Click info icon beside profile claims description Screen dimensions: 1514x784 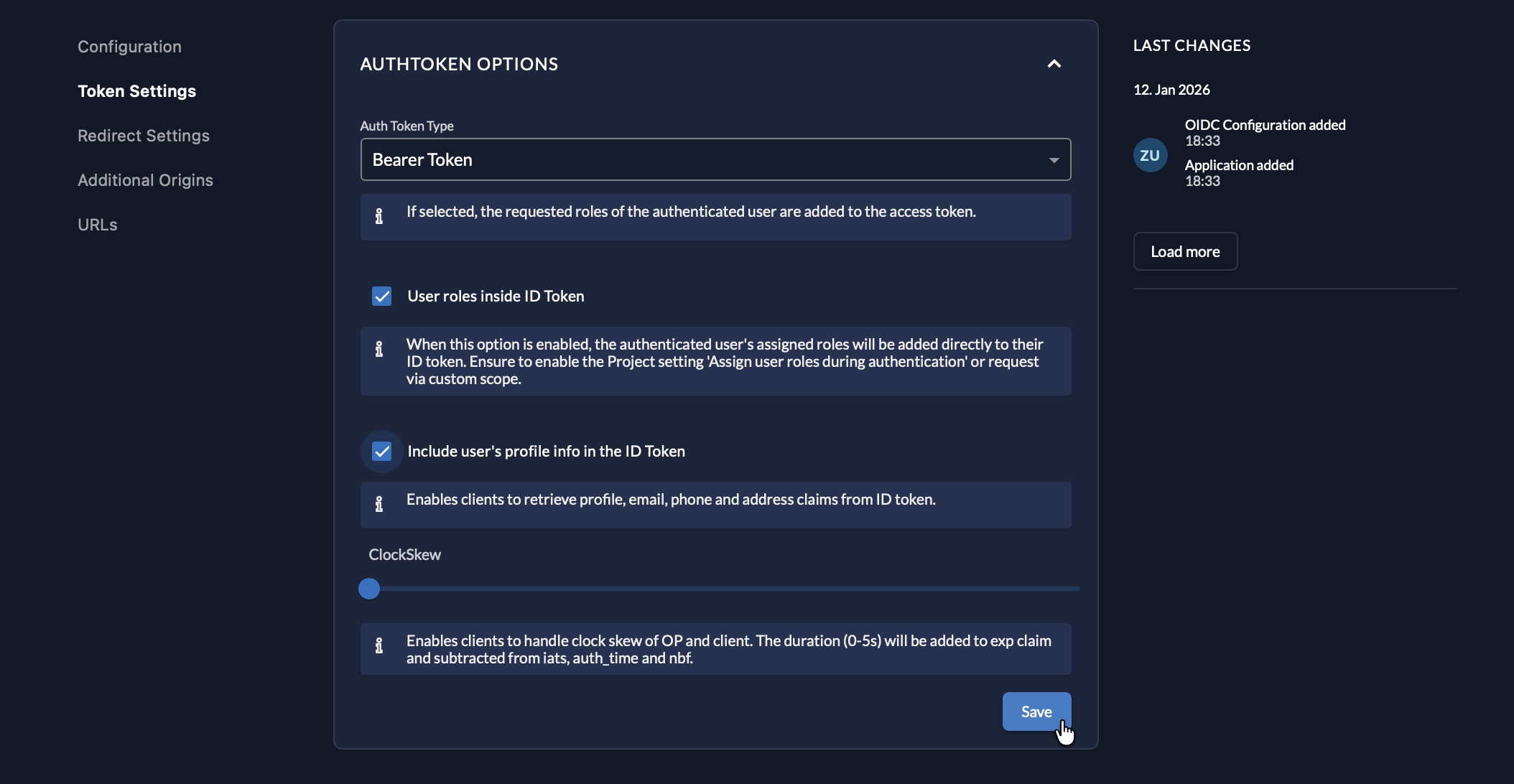379,504
